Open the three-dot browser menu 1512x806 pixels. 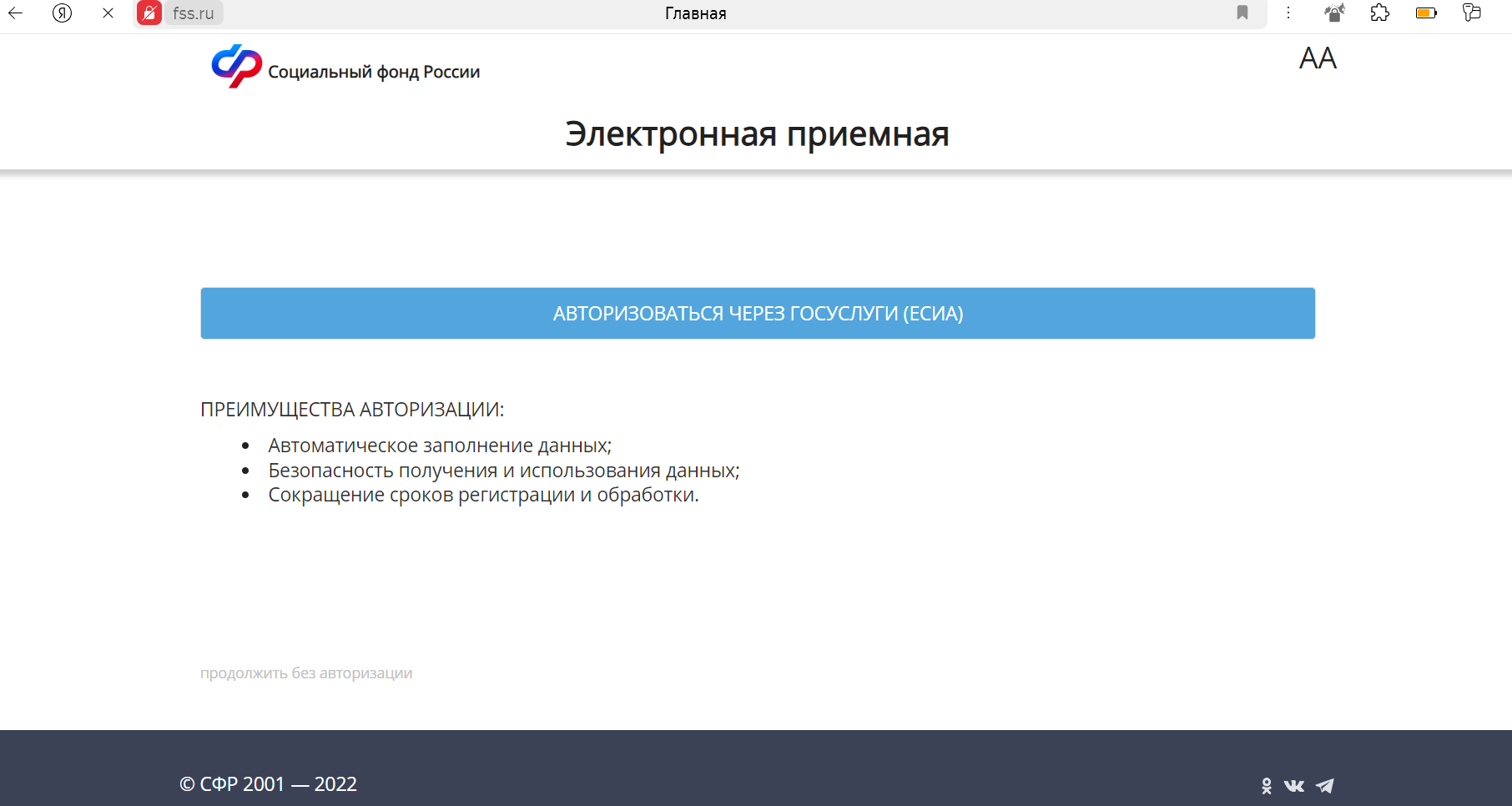pos(1288,13)
